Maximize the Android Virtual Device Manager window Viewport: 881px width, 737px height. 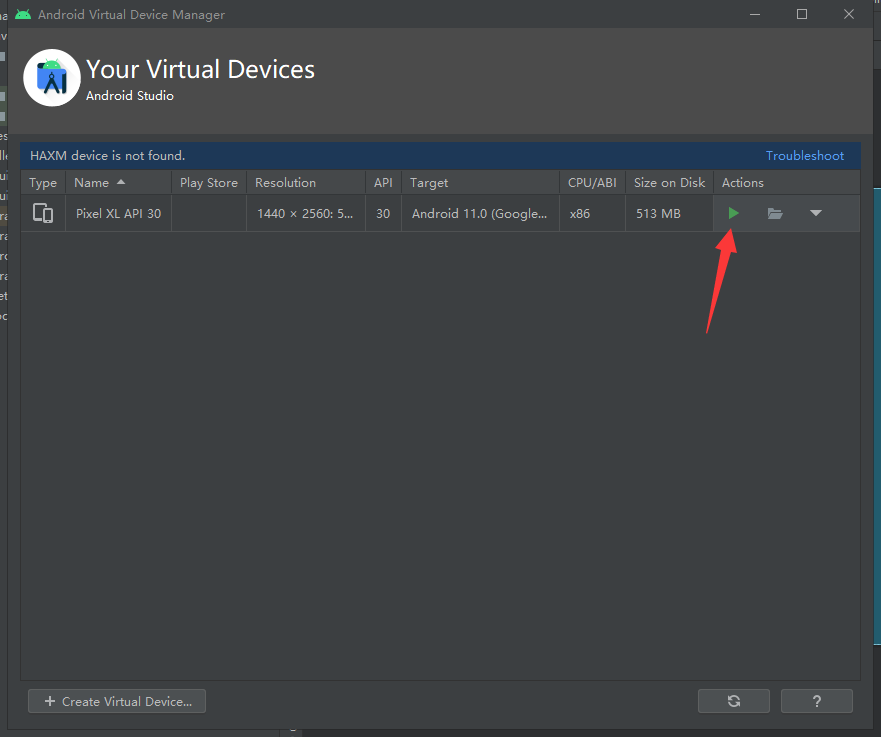coord(802,14)
